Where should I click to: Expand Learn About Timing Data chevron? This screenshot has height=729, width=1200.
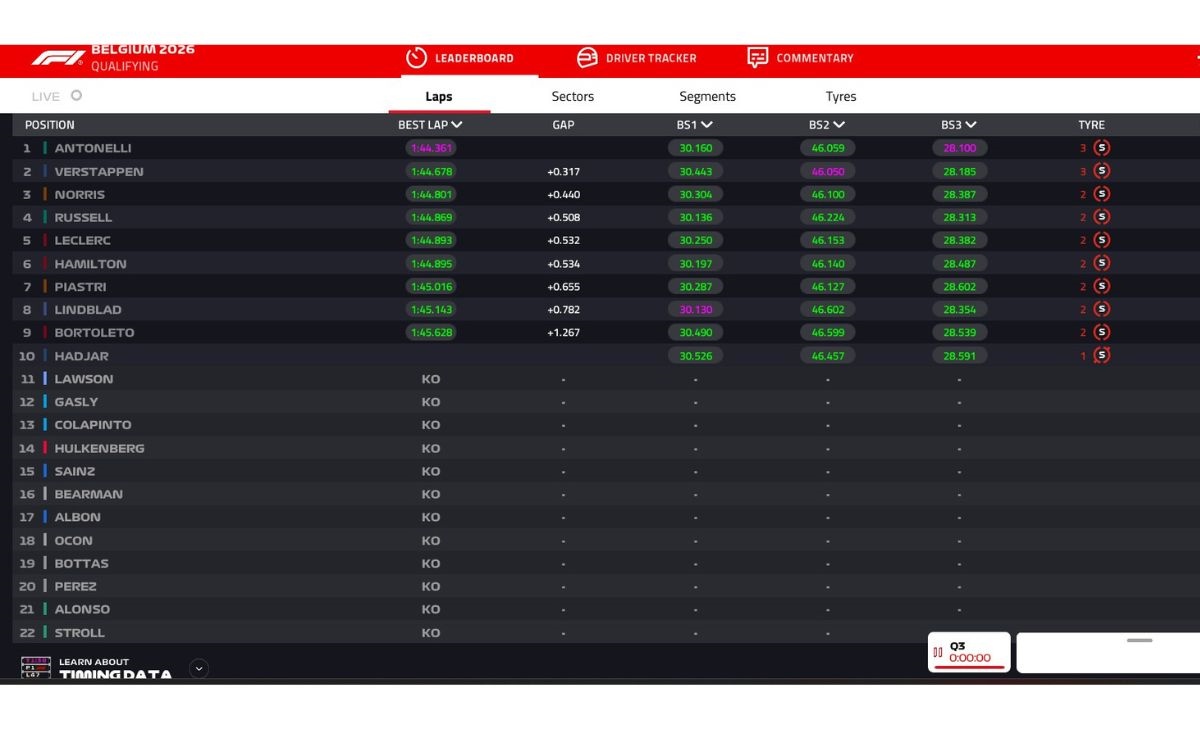click(199, 669)
